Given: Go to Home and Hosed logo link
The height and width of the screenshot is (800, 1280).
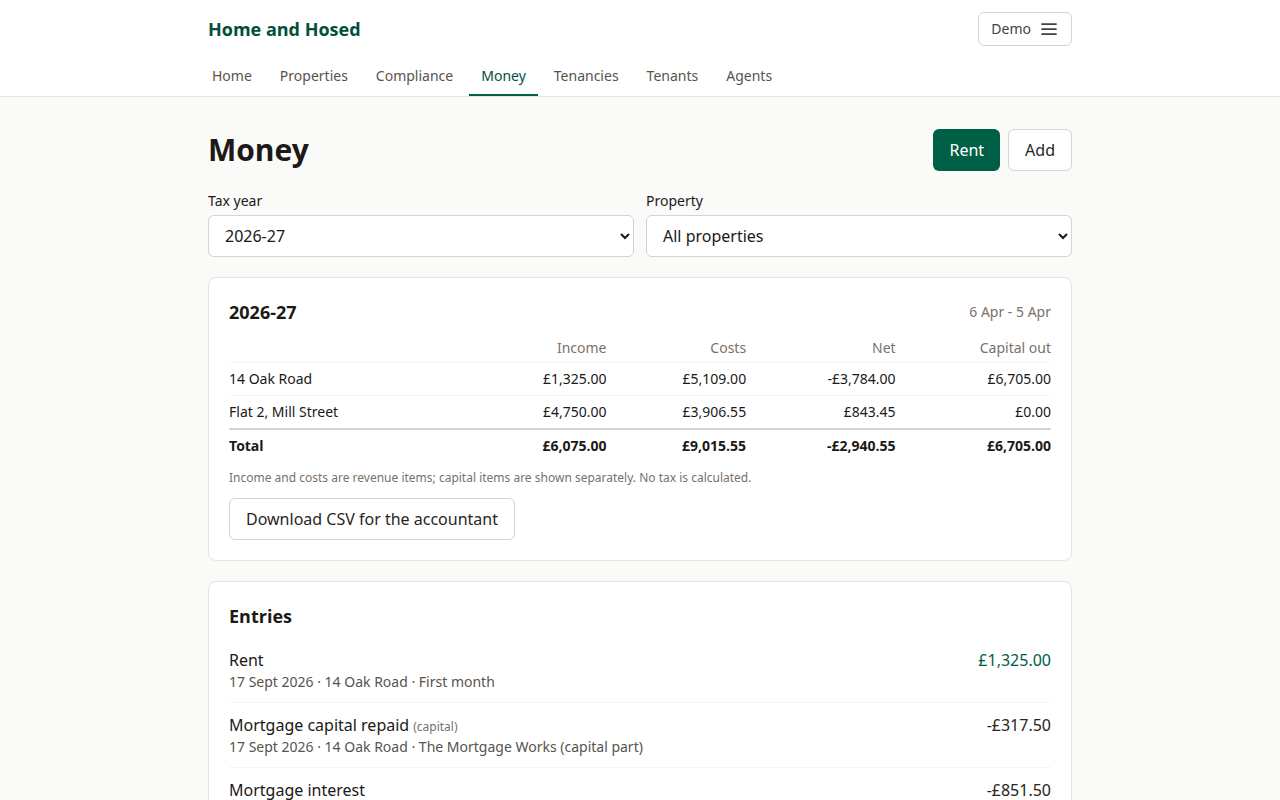Looking at the screenshot, I should (x=284, y=30).
